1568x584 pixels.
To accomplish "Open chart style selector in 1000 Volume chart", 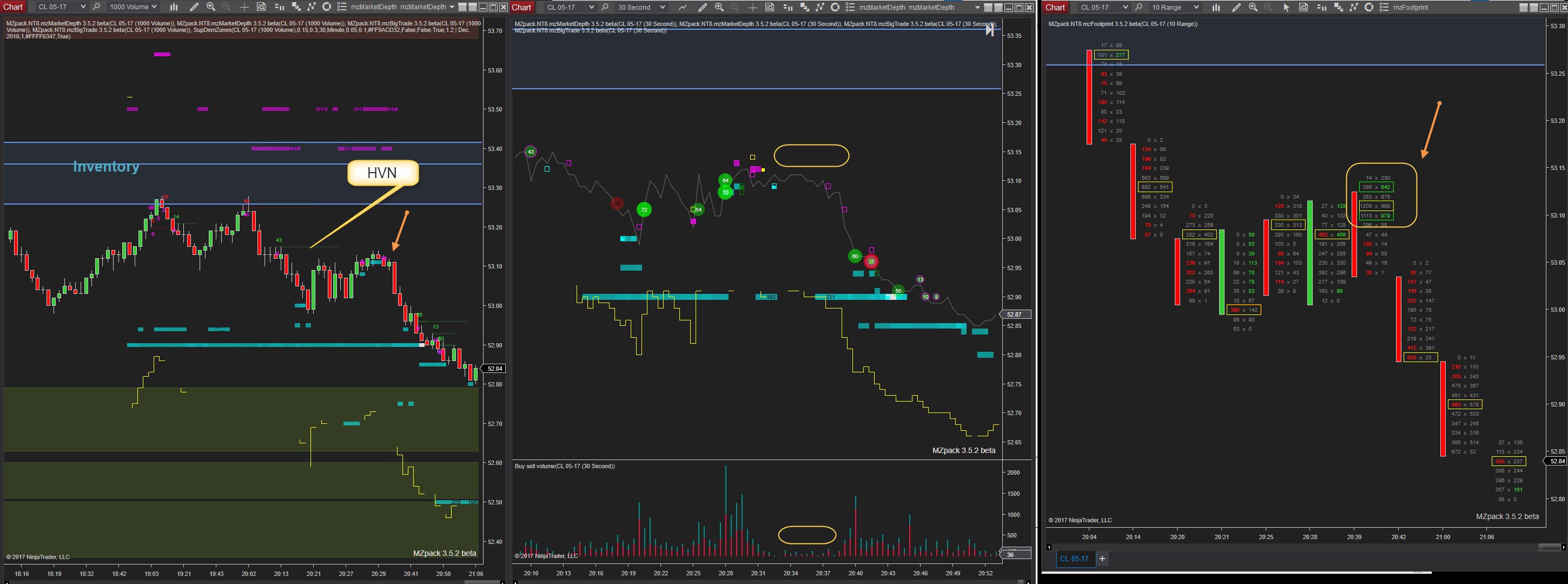I will [174, 6].
